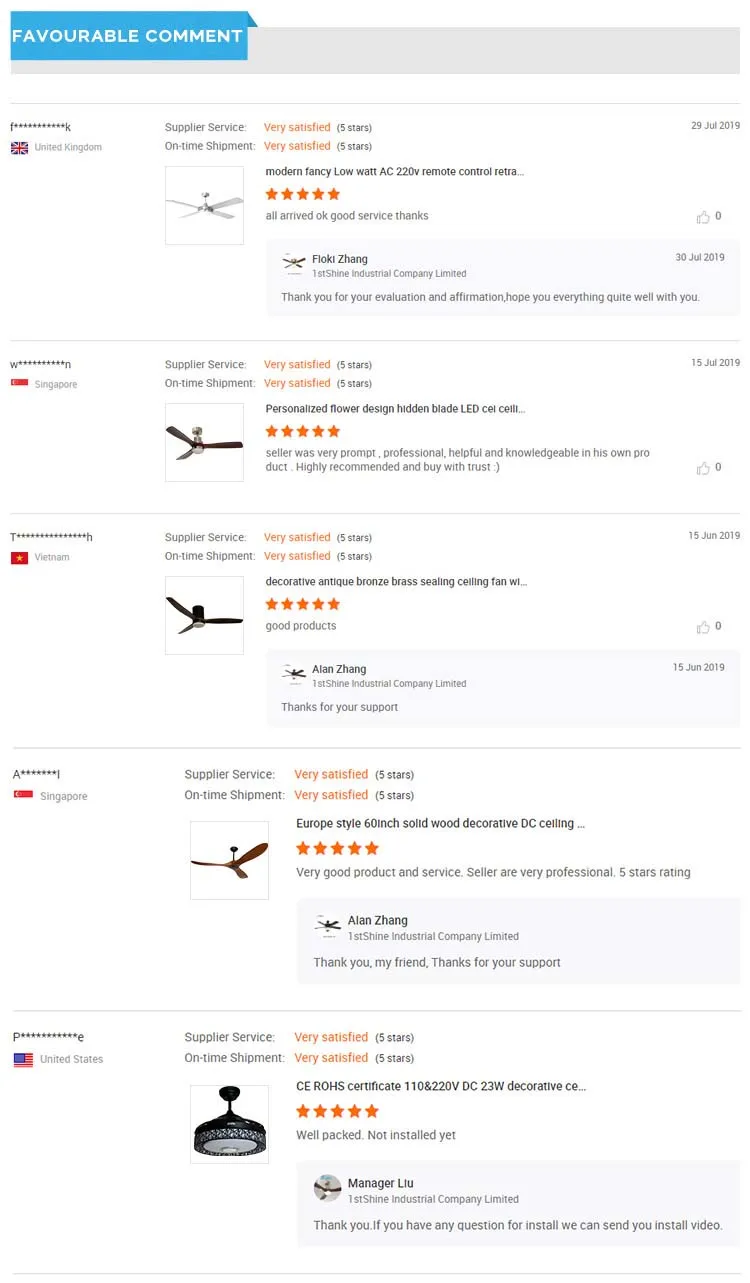Viewport: 750px width, 1283px height.
Task: Click the five-star rating on UK review
Action: coord(302,194)
